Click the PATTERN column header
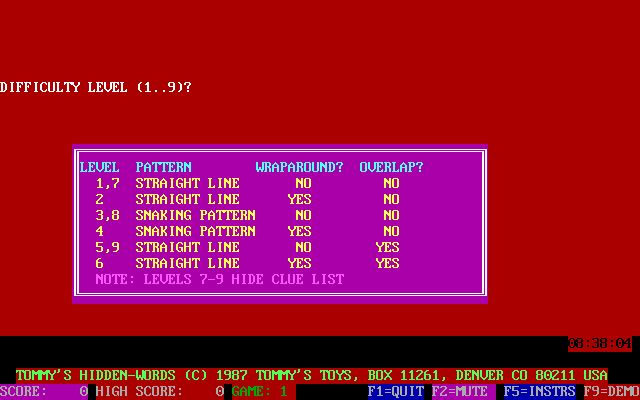640x400 pixels. [x=163, y=167]
